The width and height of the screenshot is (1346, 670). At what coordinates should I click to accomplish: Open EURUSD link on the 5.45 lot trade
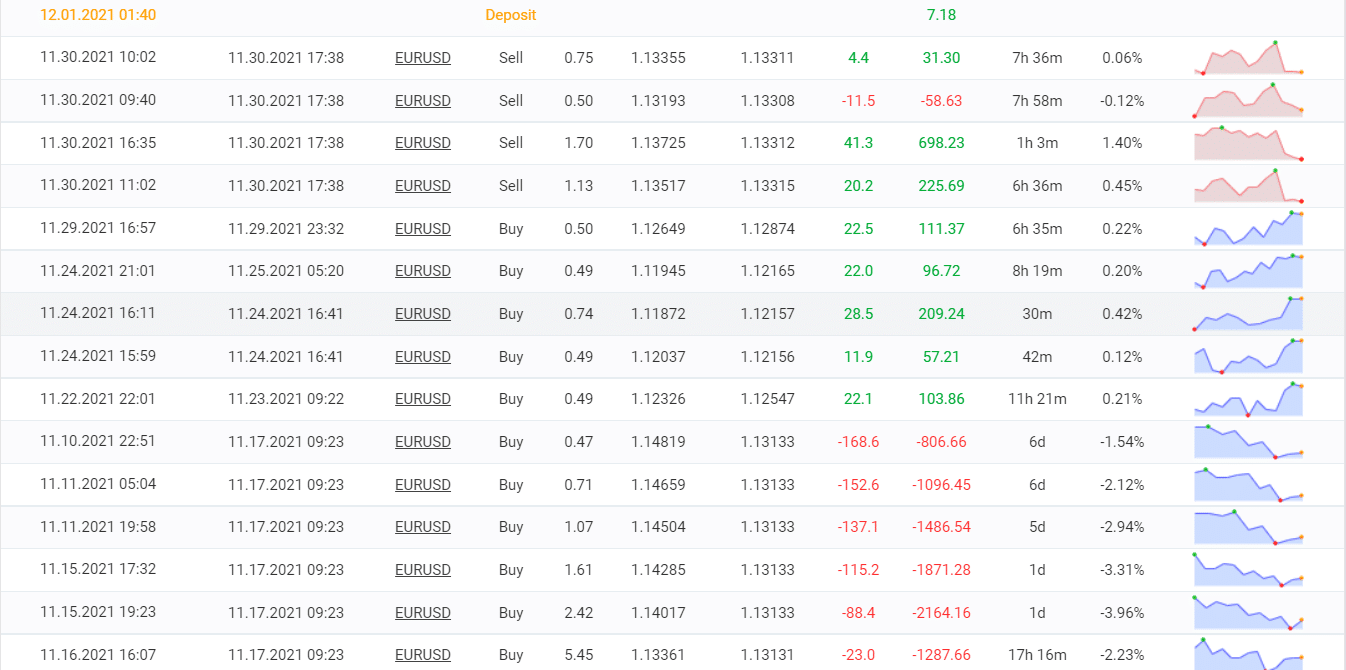[422, 655]
